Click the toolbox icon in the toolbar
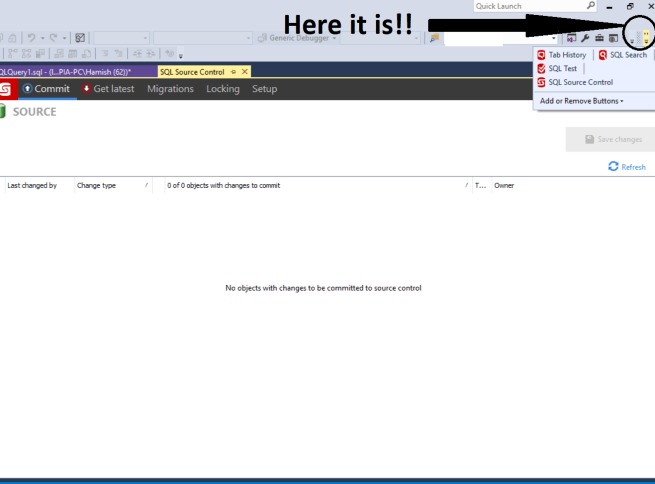This screenshot has height=484, width=655. 599,38
